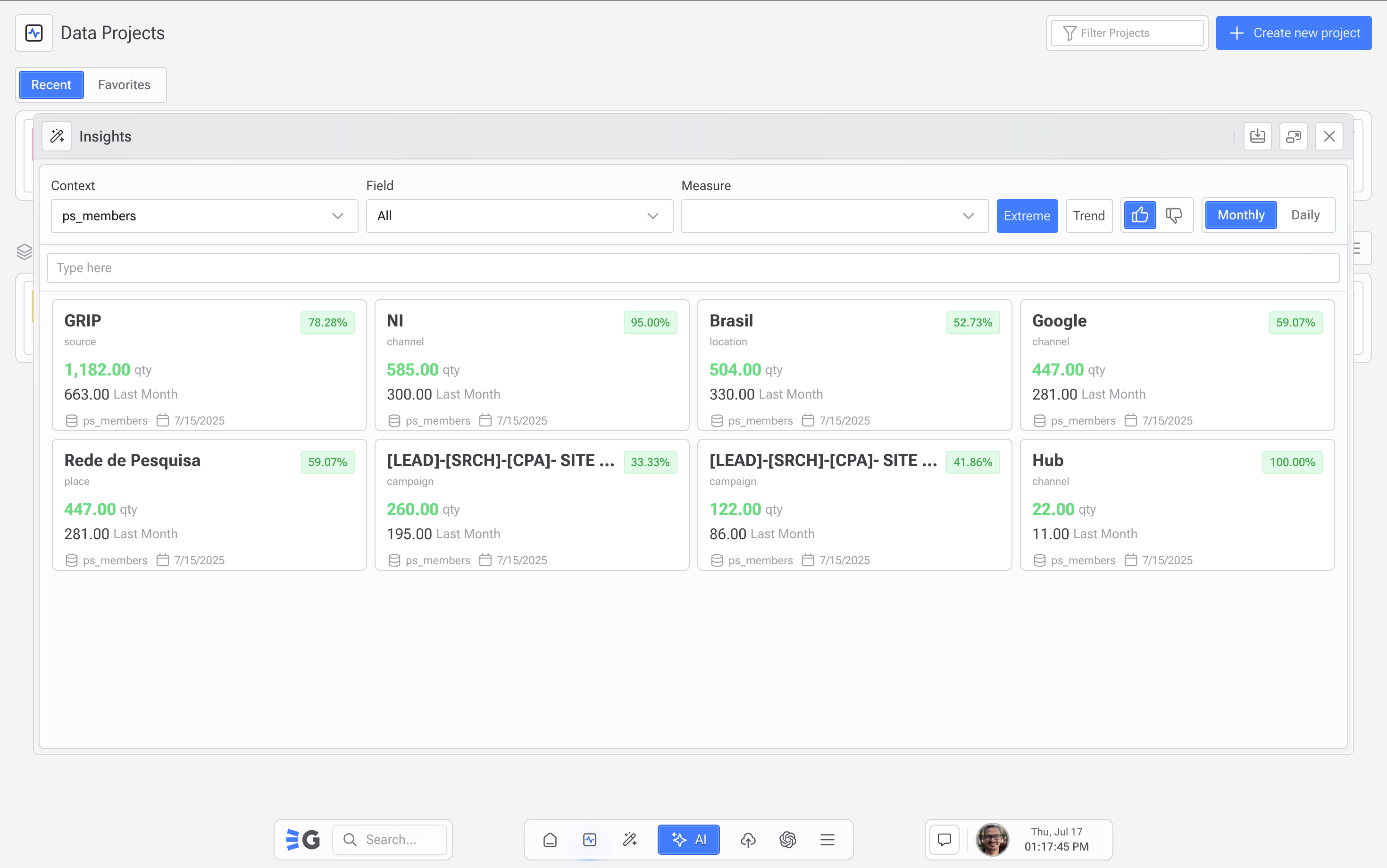The height and width of the screenshot is (868, 1387).
Task: Open the Context dropdown showing ps_members
Action: coord(204,216)
